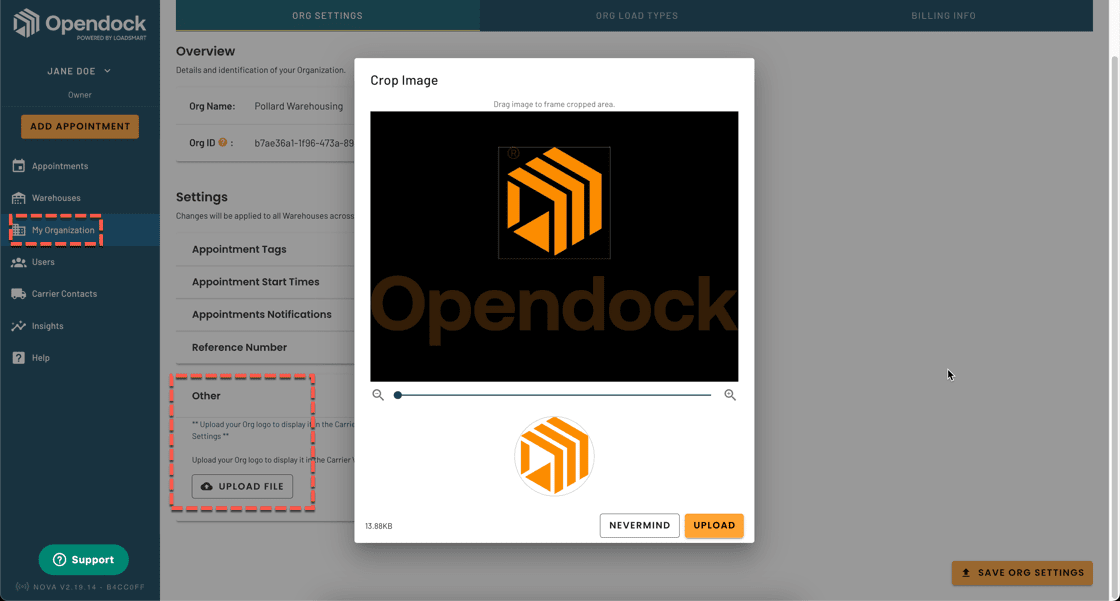
Task: Select My Organization in sidebar
Action: [x=63, y=230]
